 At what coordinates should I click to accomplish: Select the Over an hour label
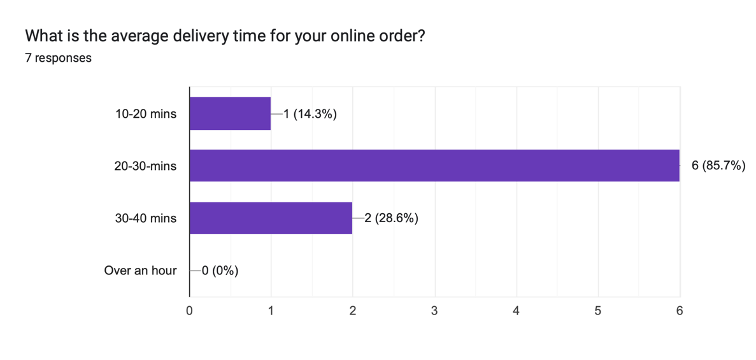[140, 271]
